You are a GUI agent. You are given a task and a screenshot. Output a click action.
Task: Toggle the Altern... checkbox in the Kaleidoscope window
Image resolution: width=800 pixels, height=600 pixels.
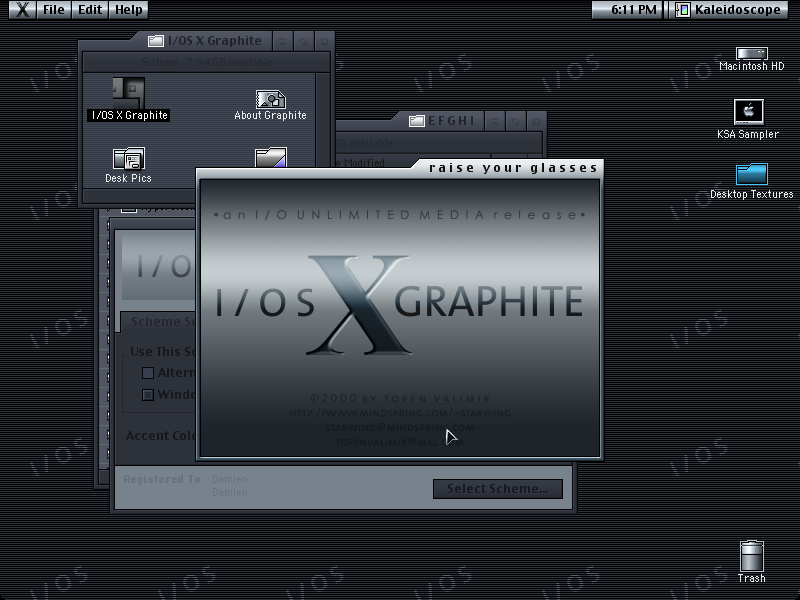click(148, 373)
